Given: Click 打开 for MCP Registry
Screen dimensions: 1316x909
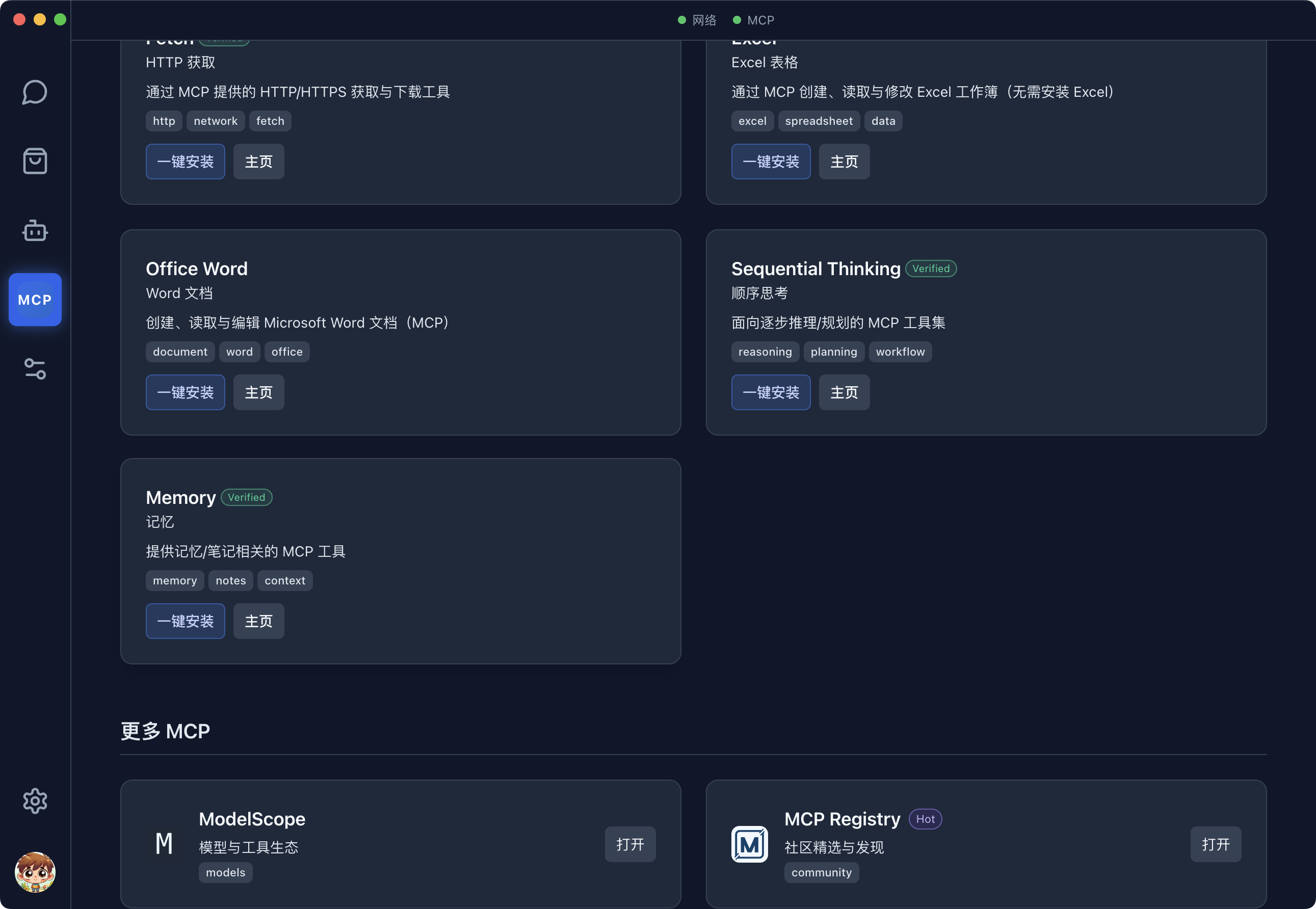Looking at the screenshot, I should [x=1215, y=844].
